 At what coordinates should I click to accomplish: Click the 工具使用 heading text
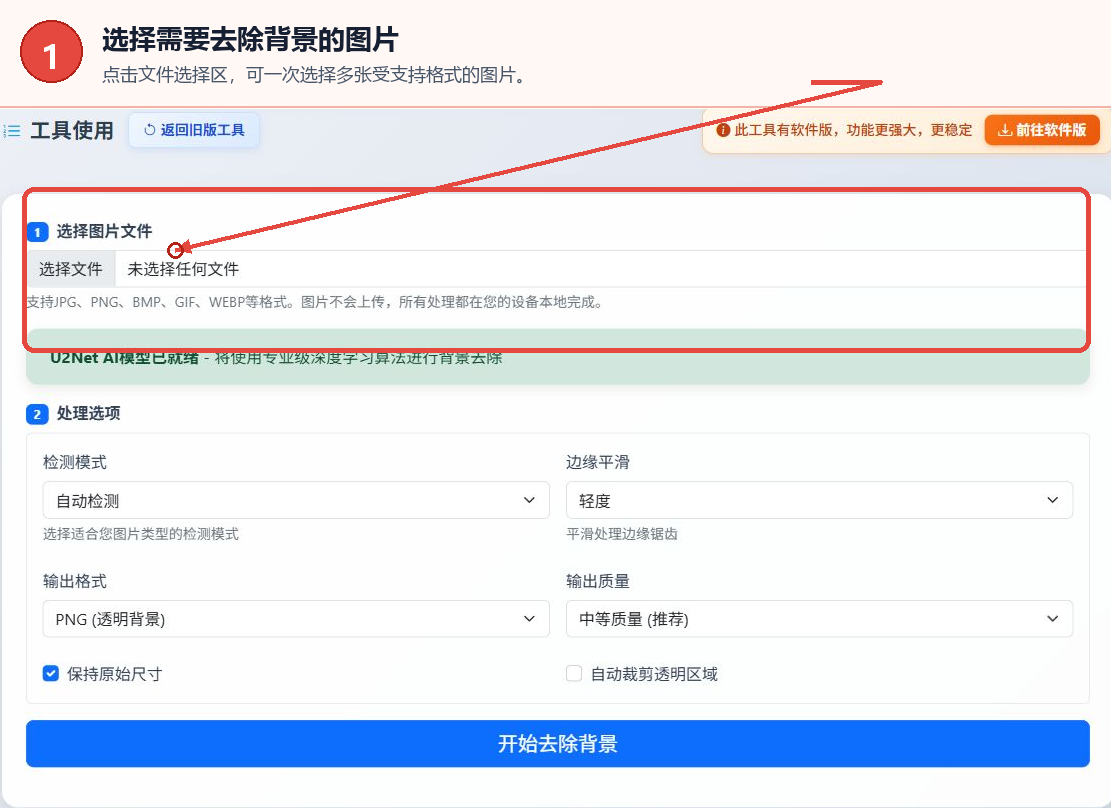pos(72,131)
